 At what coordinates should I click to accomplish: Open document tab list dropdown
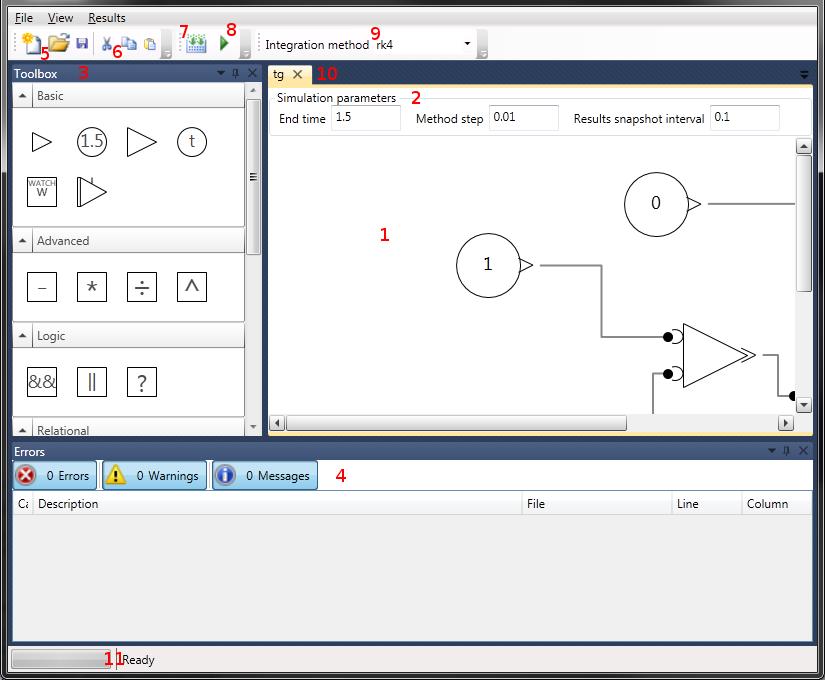pyautogui.click(x=804, y=75)
